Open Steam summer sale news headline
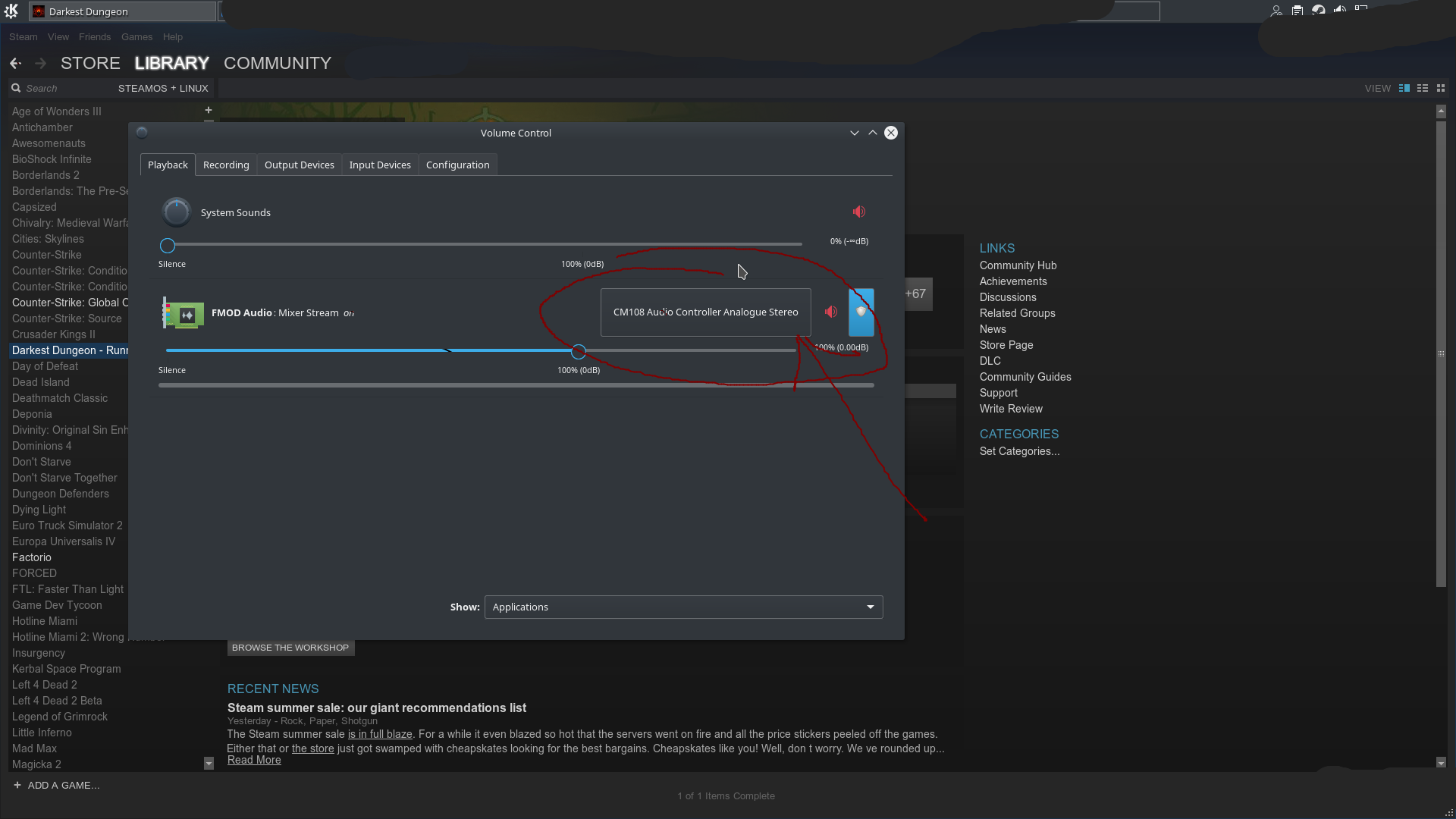The image size is (1456, 819). (377, 708)
